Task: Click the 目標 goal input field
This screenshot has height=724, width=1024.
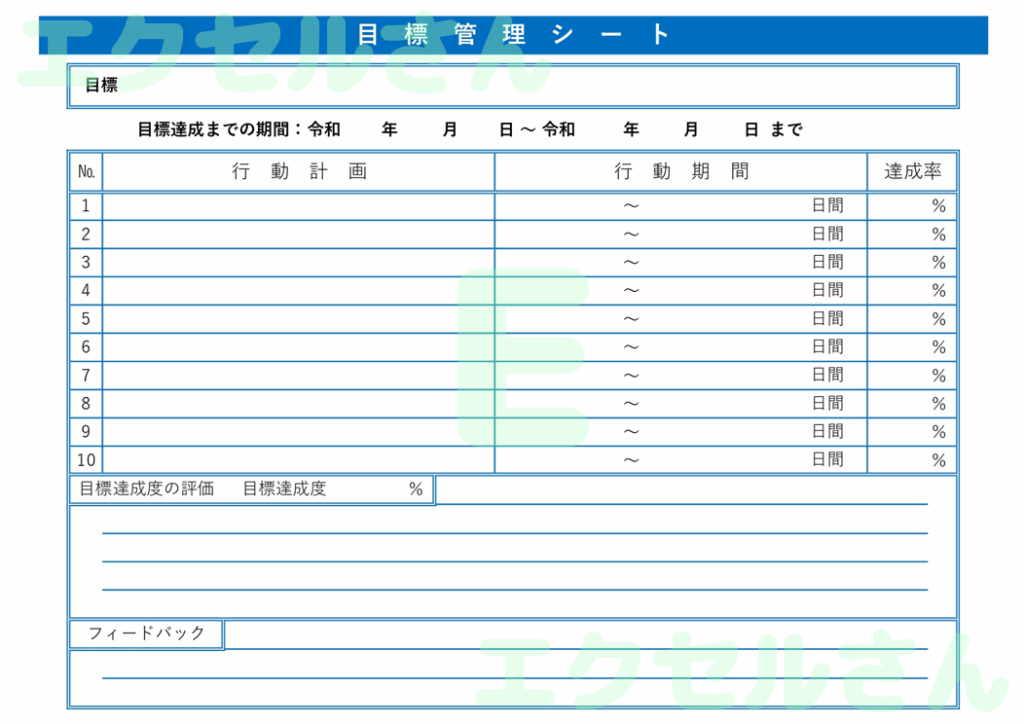Action: pos(500,85)
